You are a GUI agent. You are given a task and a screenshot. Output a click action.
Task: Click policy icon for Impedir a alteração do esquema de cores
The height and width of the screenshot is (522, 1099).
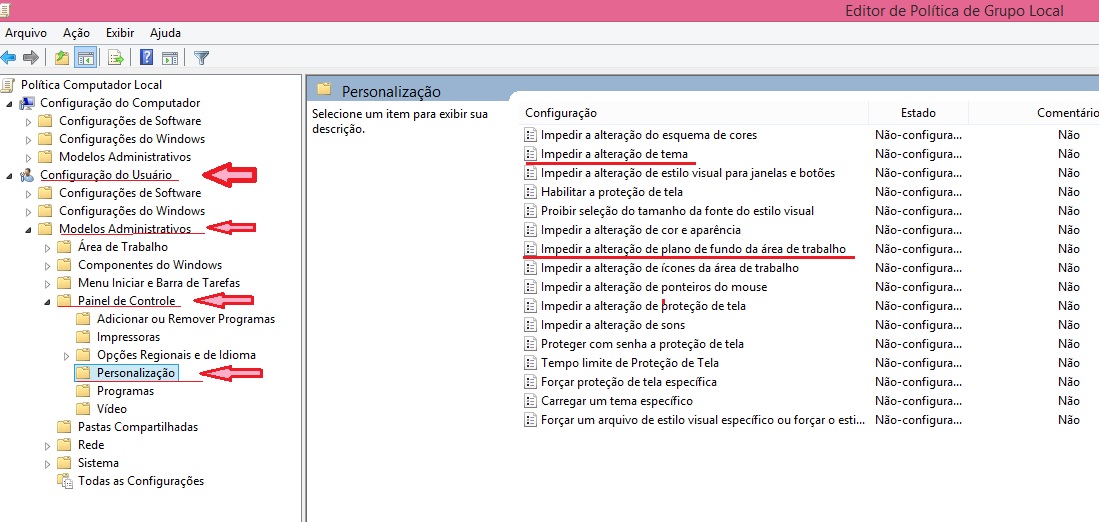(530, 135)
